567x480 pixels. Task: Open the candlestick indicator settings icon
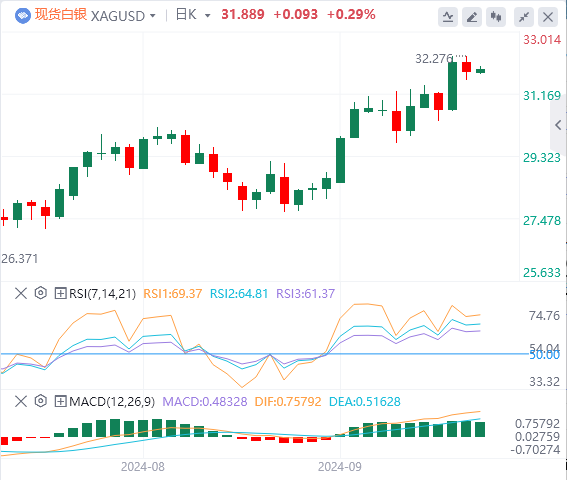click(x=496, y=17)
